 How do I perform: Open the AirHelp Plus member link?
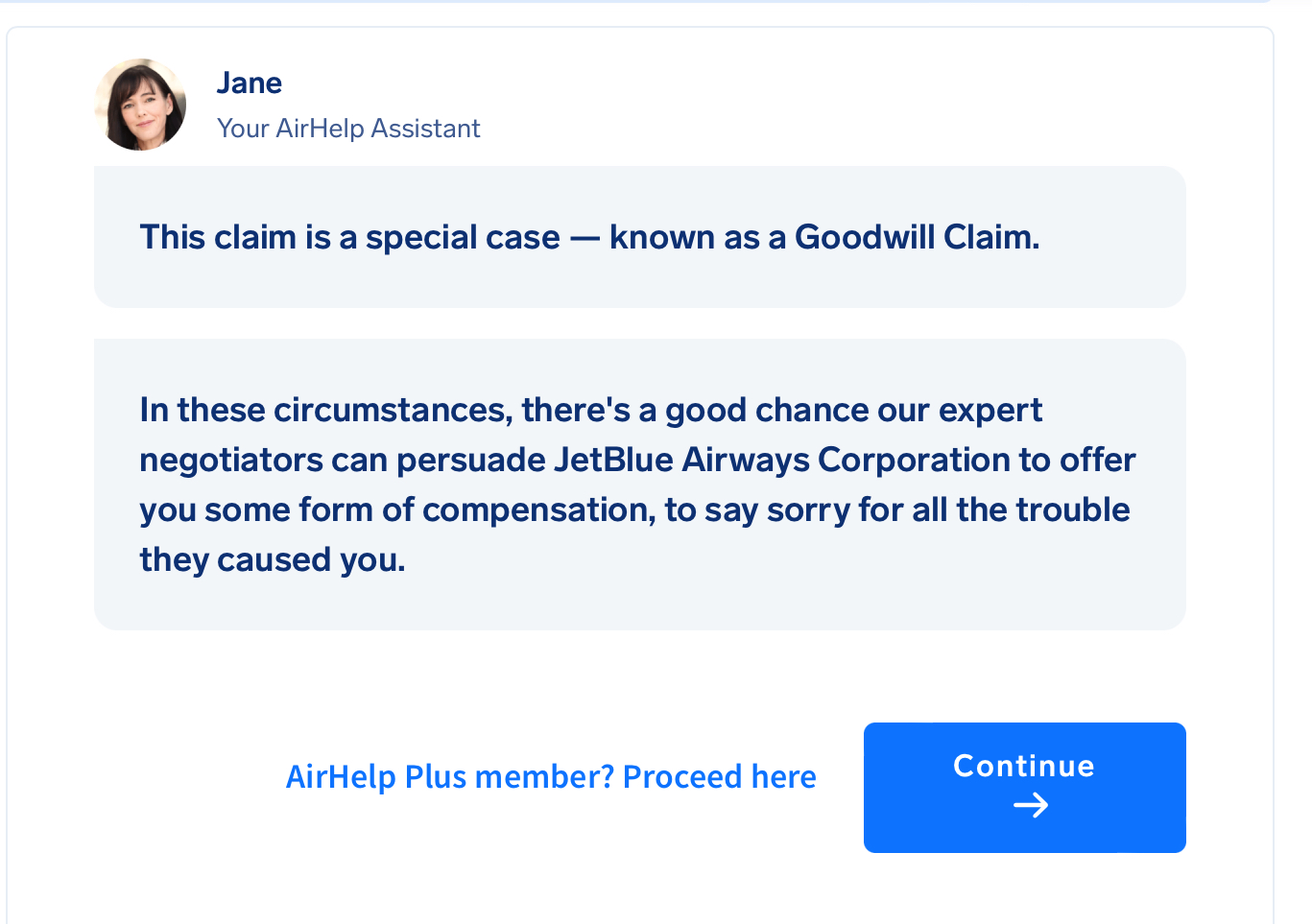[551, 776]
